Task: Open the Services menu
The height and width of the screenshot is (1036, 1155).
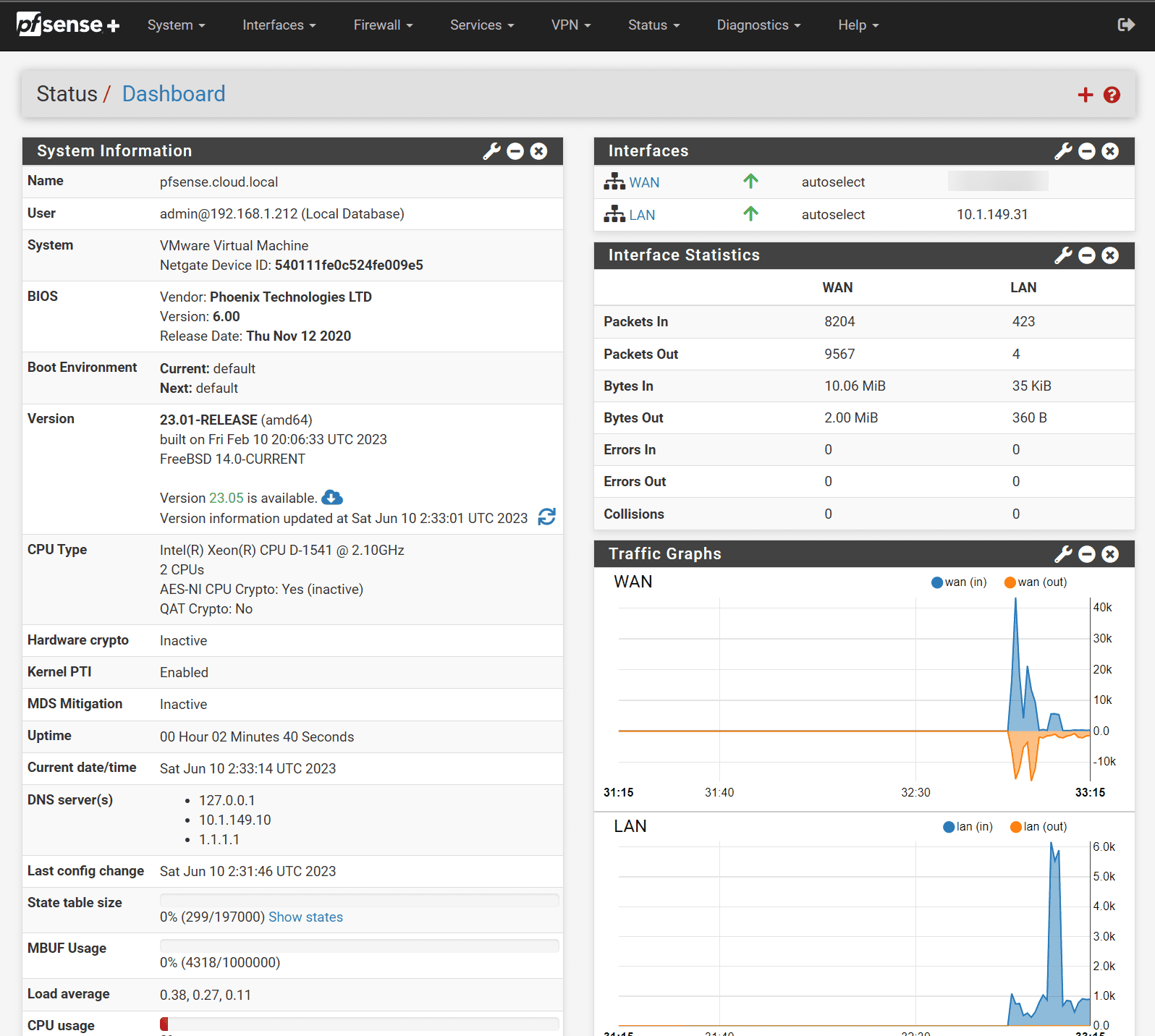Action: point(482,25)
